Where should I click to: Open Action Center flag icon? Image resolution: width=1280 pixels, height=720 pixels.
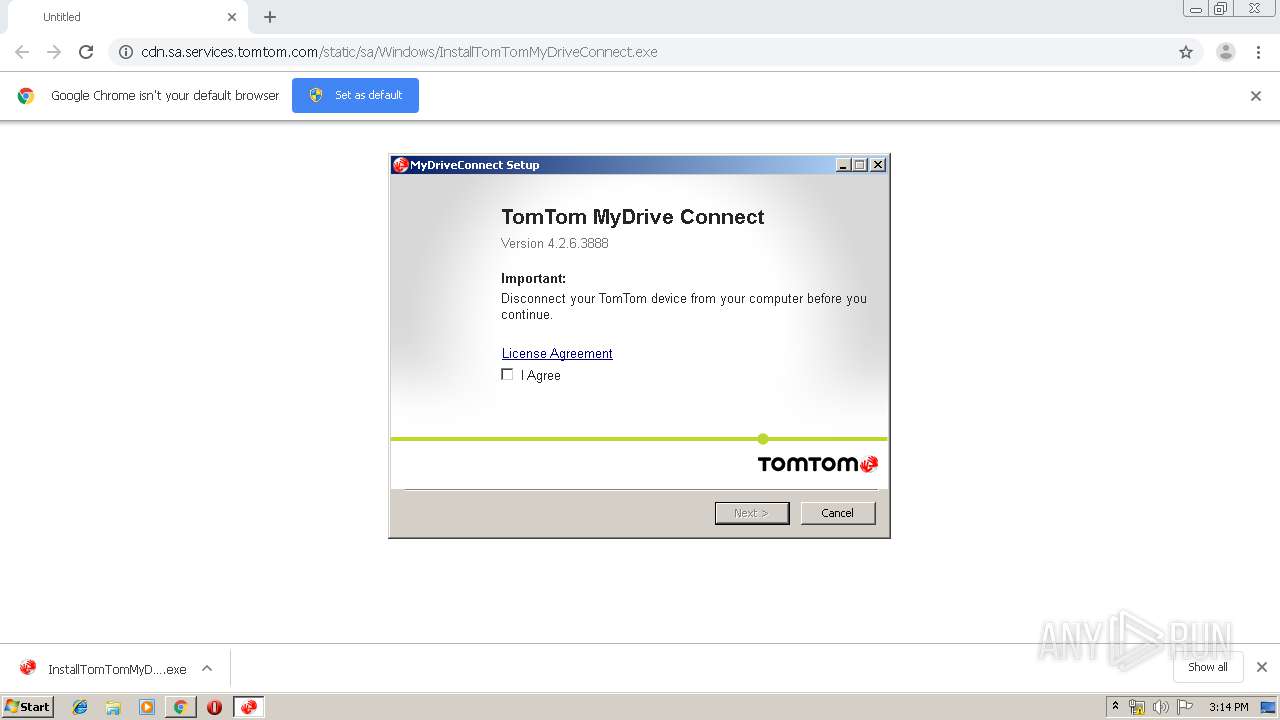[x=1185, y=707]
